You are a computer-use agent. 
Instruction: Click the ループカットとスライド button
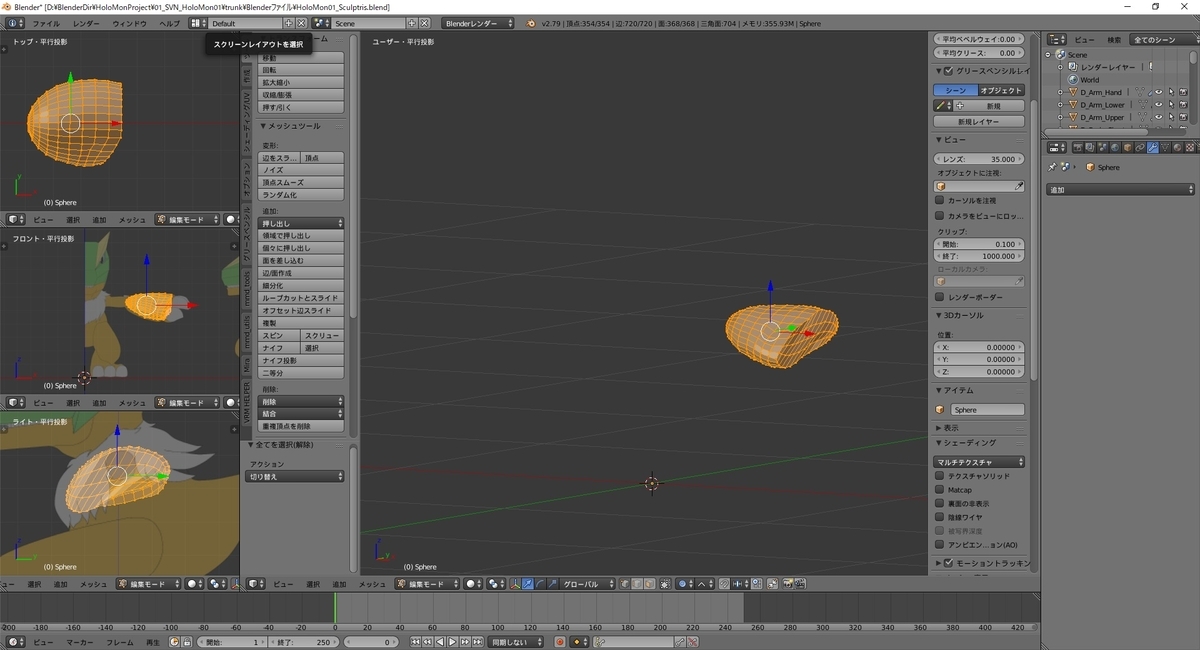coord(301,298)
